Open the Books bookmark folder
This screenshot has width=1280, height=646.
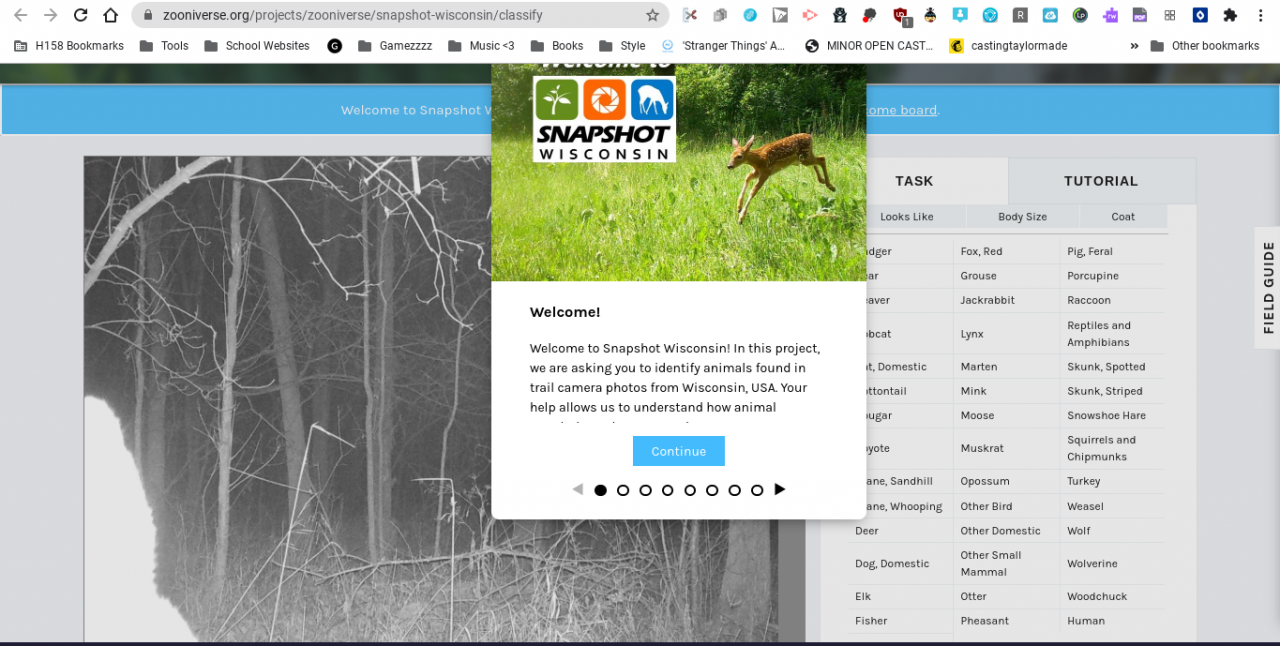pos(556,45)
